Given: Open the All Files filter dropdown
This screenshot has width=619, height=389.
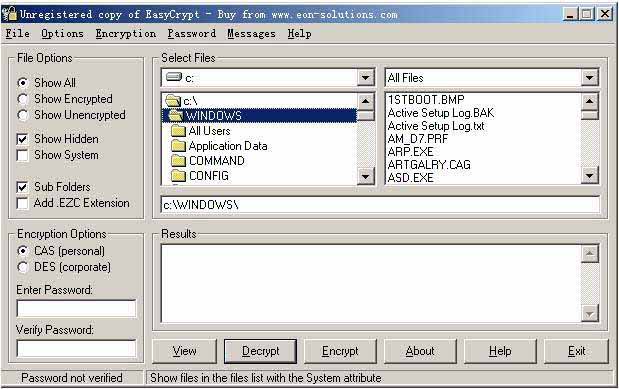Looking at the screenshot, I should 589,77.
